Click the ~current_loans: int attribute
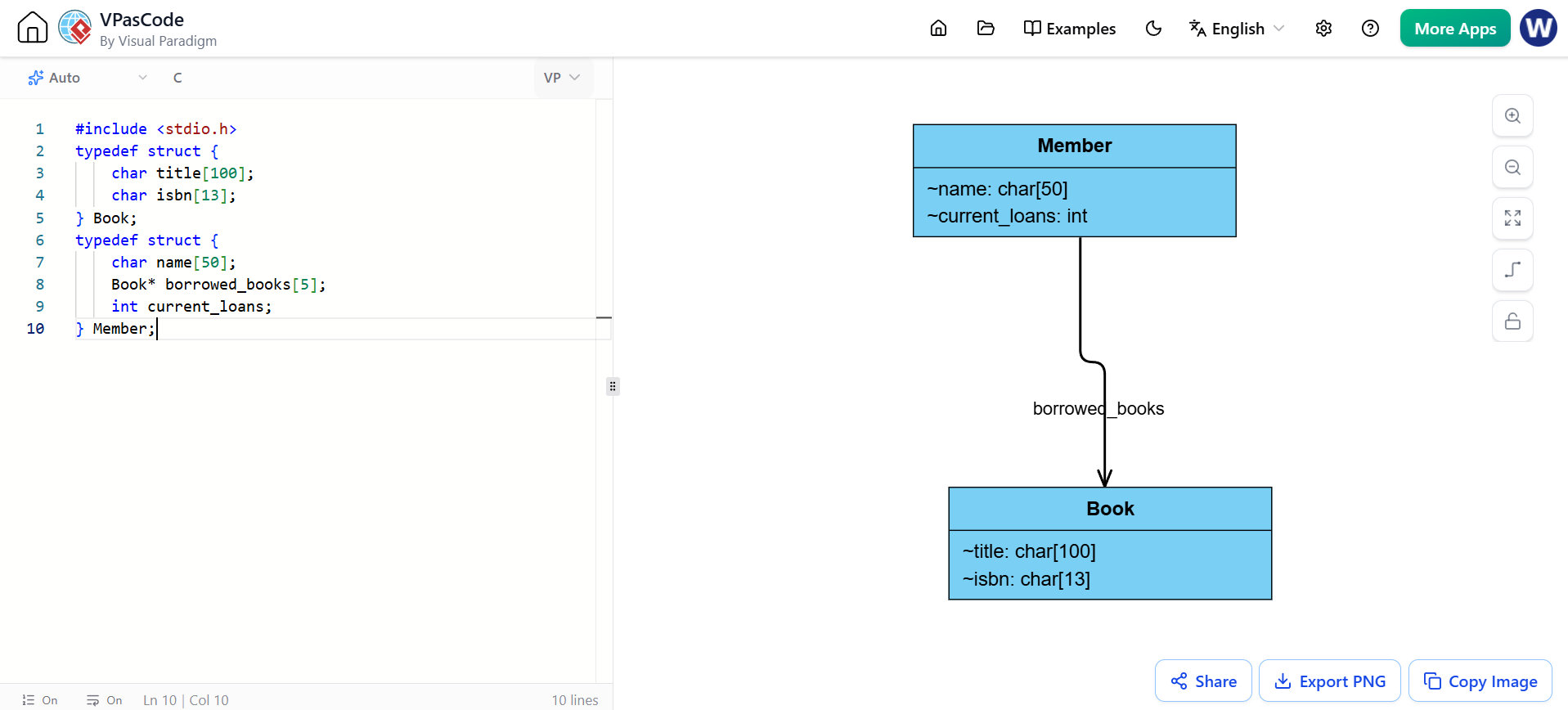This screenshot has width=1568, height=710. (1007, 216)
